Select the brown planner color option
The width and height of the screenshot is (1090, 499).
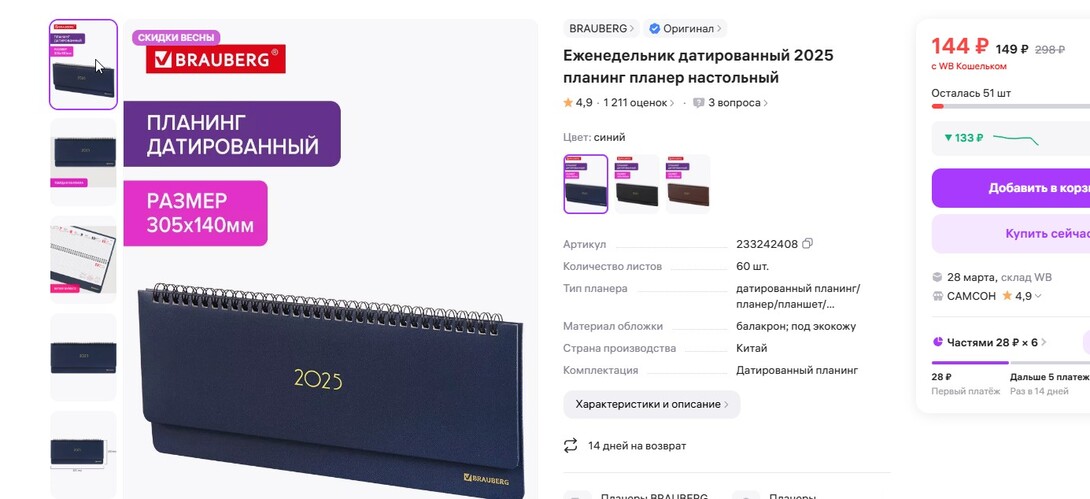click(x=688, y=184)
